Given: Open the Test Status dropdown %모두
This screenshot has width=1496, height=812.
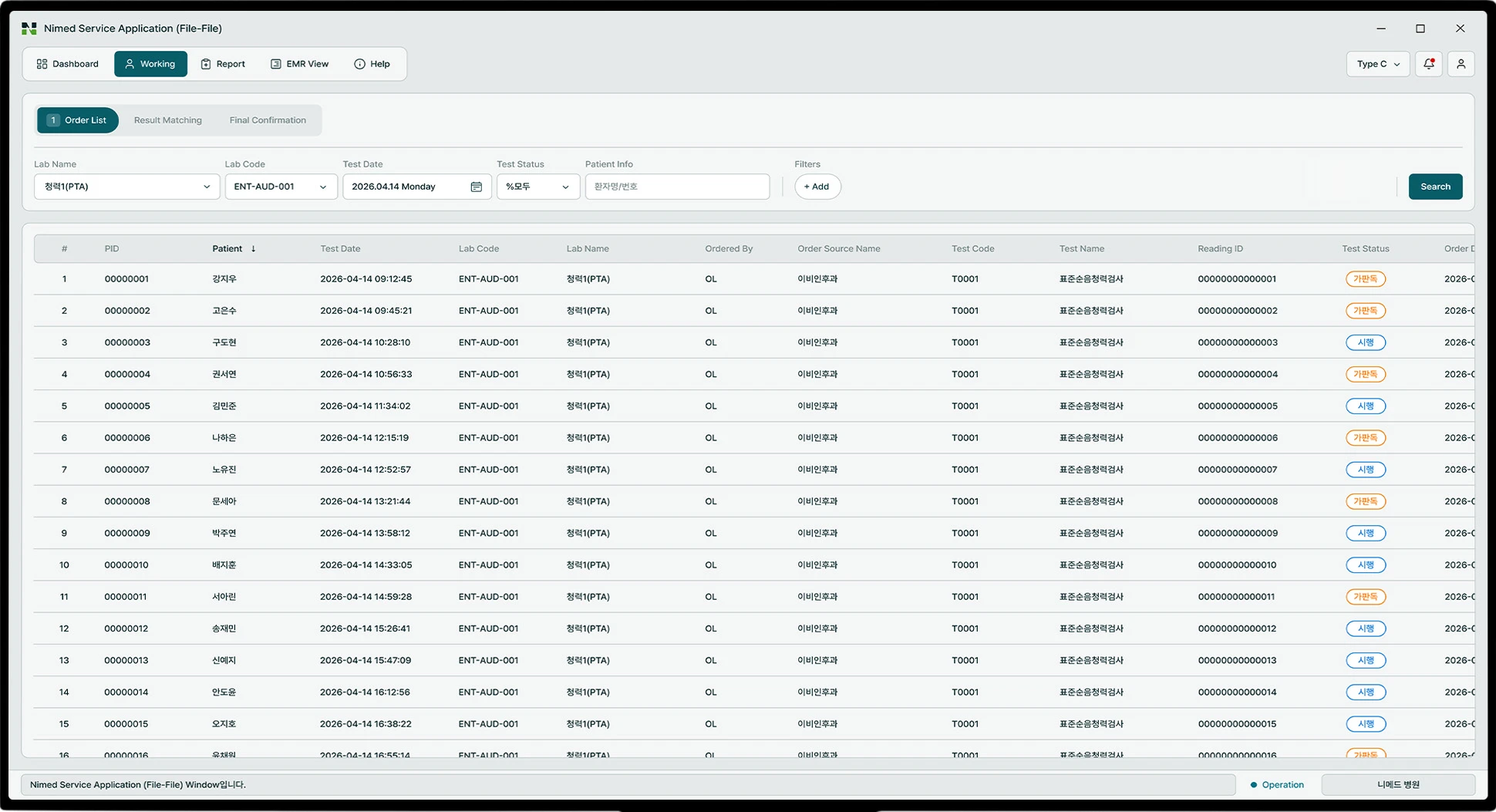Looking at the screenshot, I should click(538, 187).
